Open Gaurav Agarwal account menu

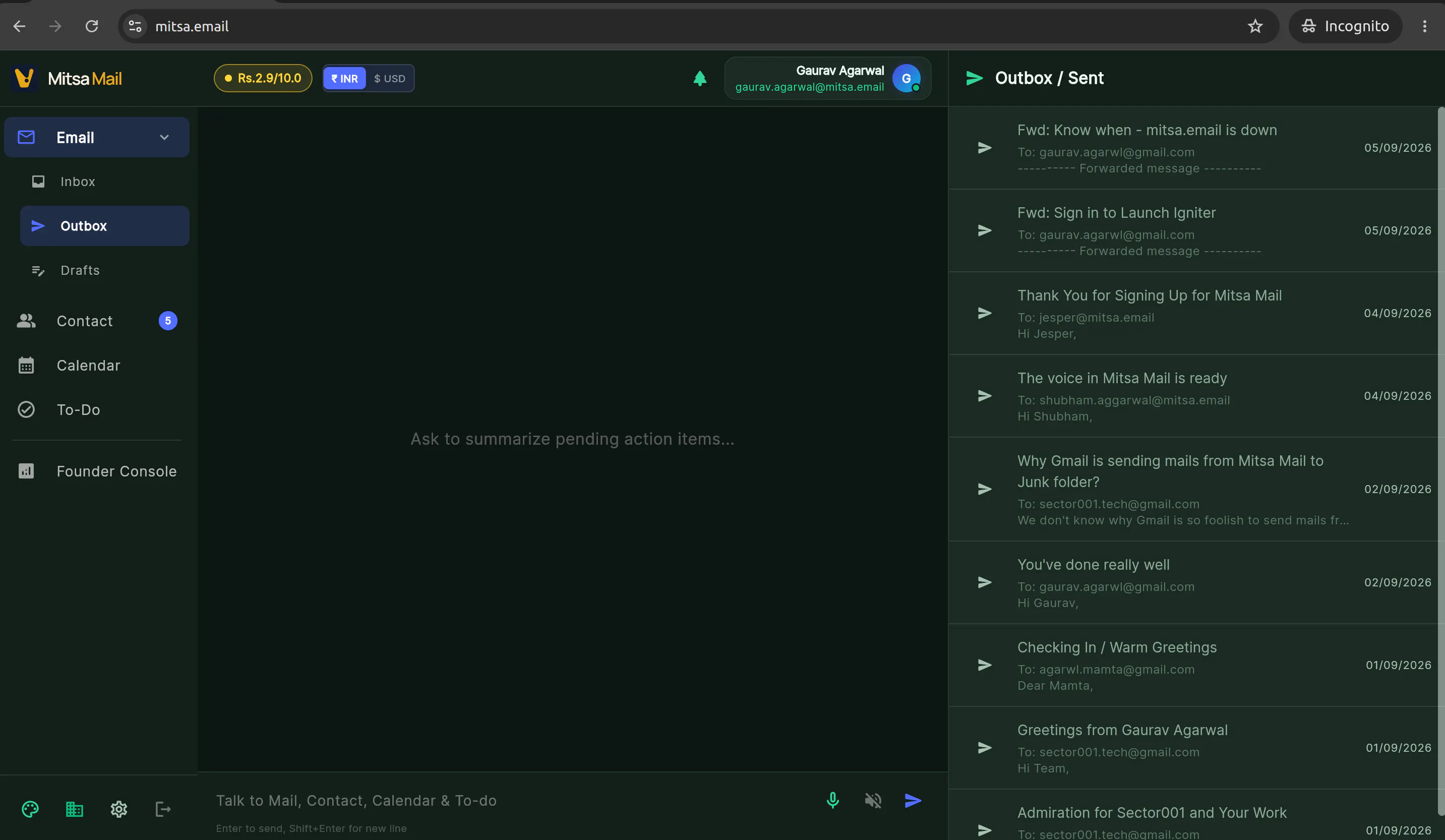pyautogui.click(x=827, y=78)
